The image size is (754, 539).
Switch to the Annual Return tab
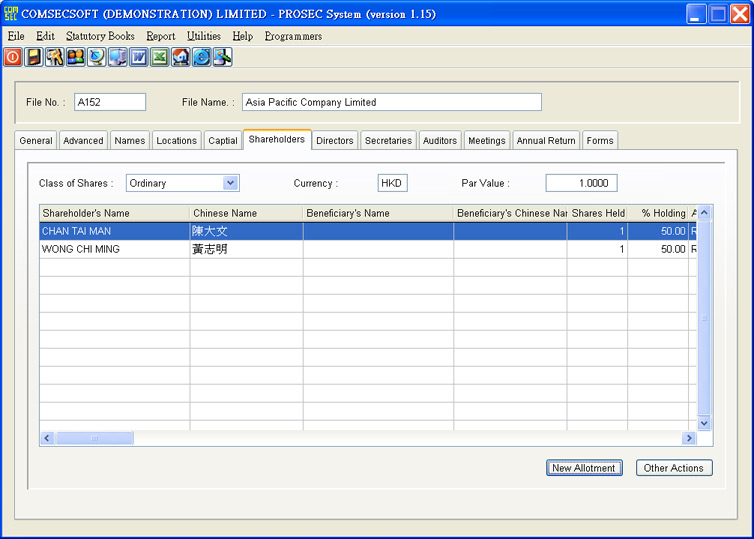pyautogui.click(x=546, y=141)
